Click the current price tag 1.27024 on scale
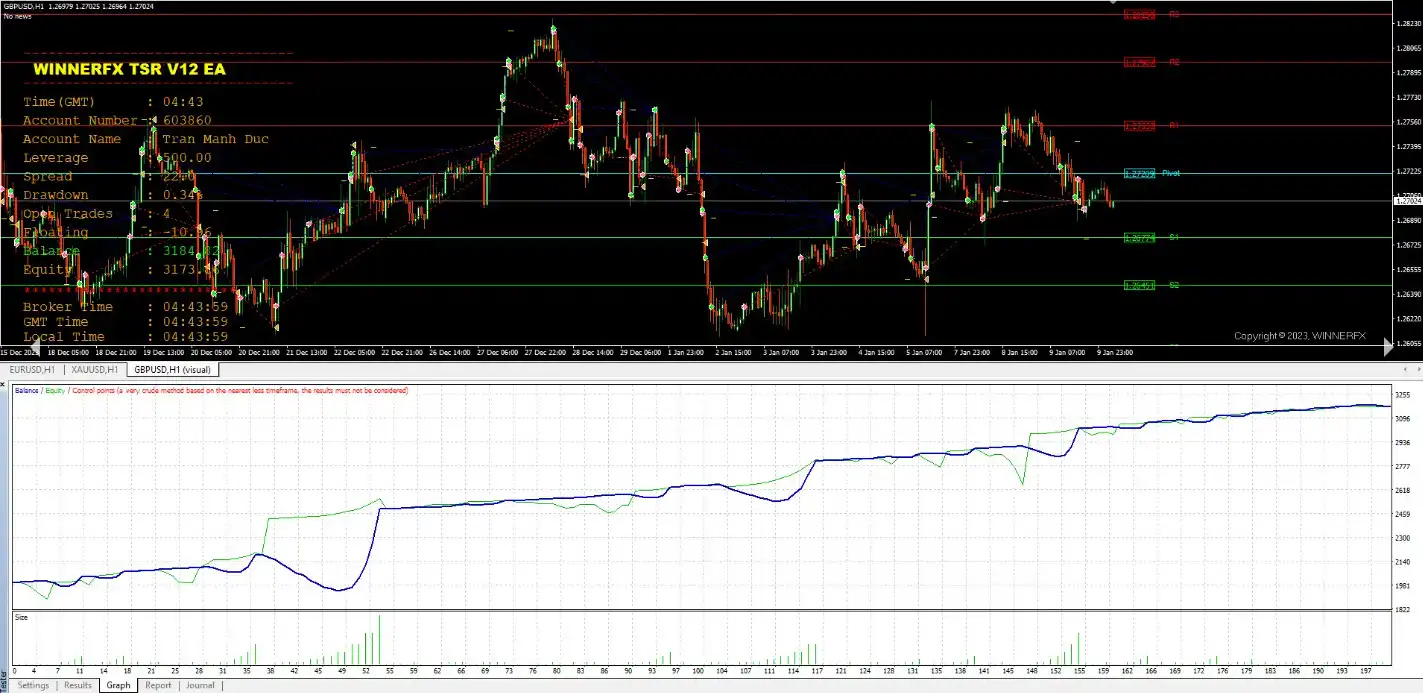 click(1406, 201)
